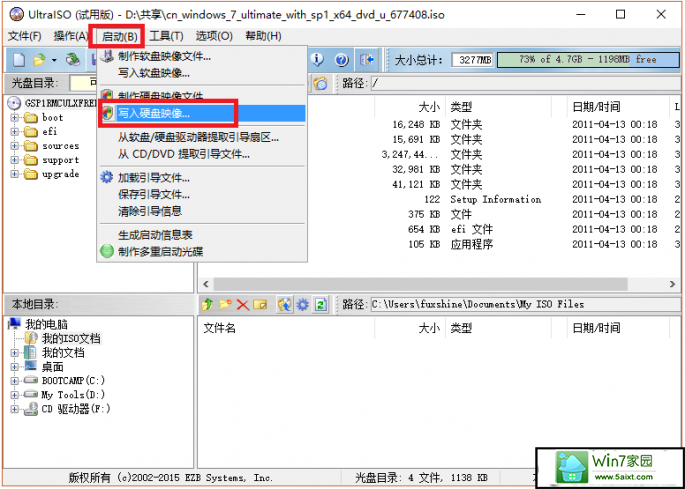This screenshot has height=489, width=685.
Task: Select BOOTCAMP(C:) drive label
Action: pyautogui.click(x=73, y=381)
